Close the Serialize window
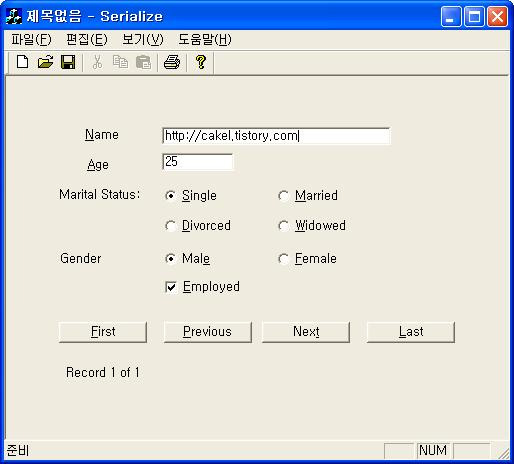 [498, 16]
